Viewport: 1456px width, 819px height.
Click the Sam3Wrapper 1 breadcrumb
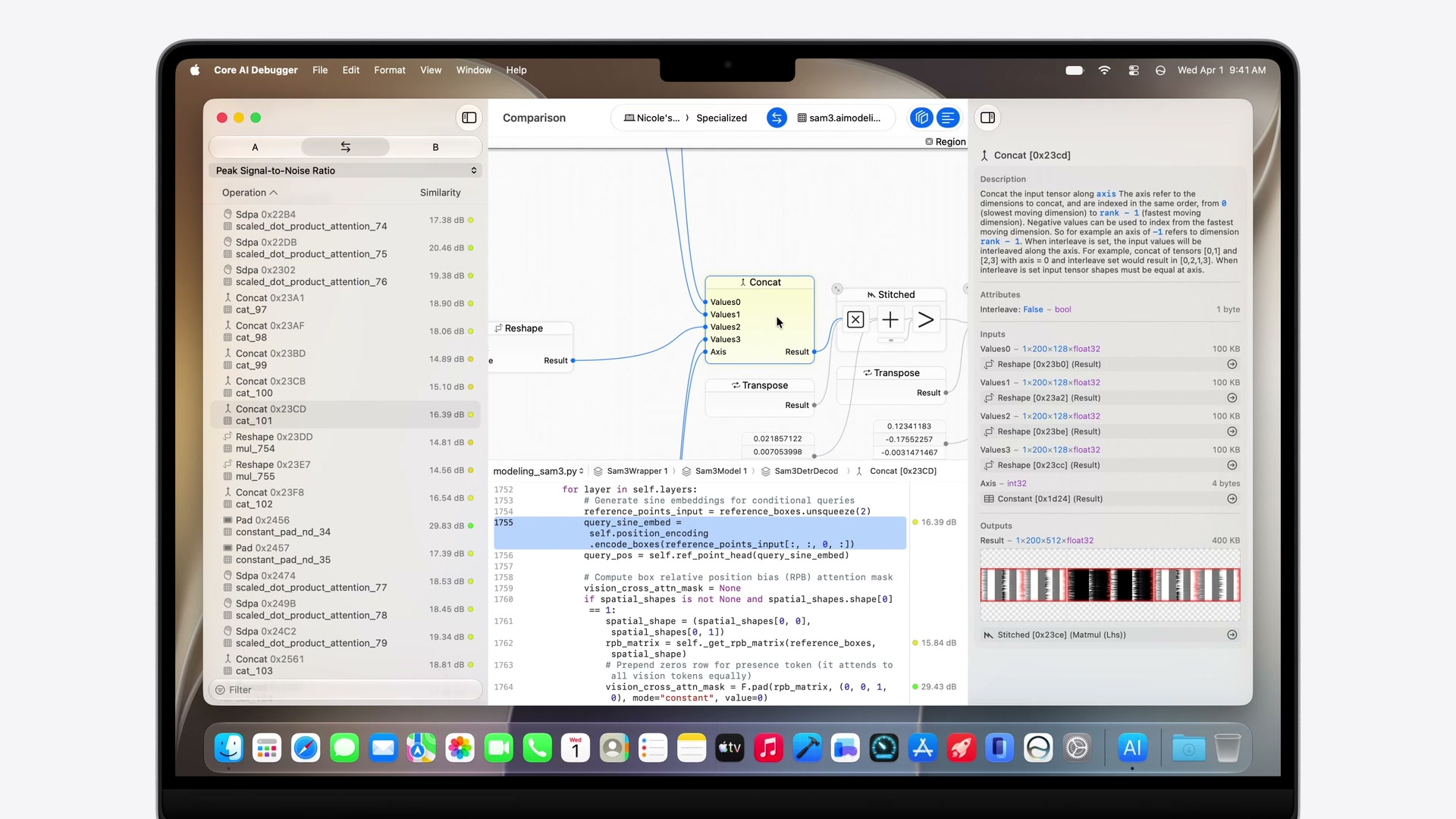click(x=630, y=472)
